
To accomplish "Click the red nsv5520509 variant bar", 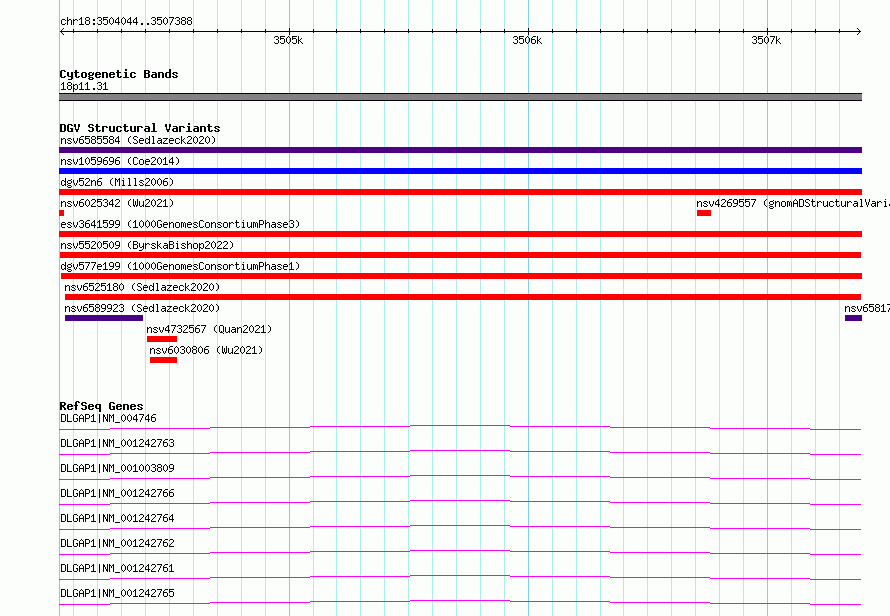I will point(460,255).
